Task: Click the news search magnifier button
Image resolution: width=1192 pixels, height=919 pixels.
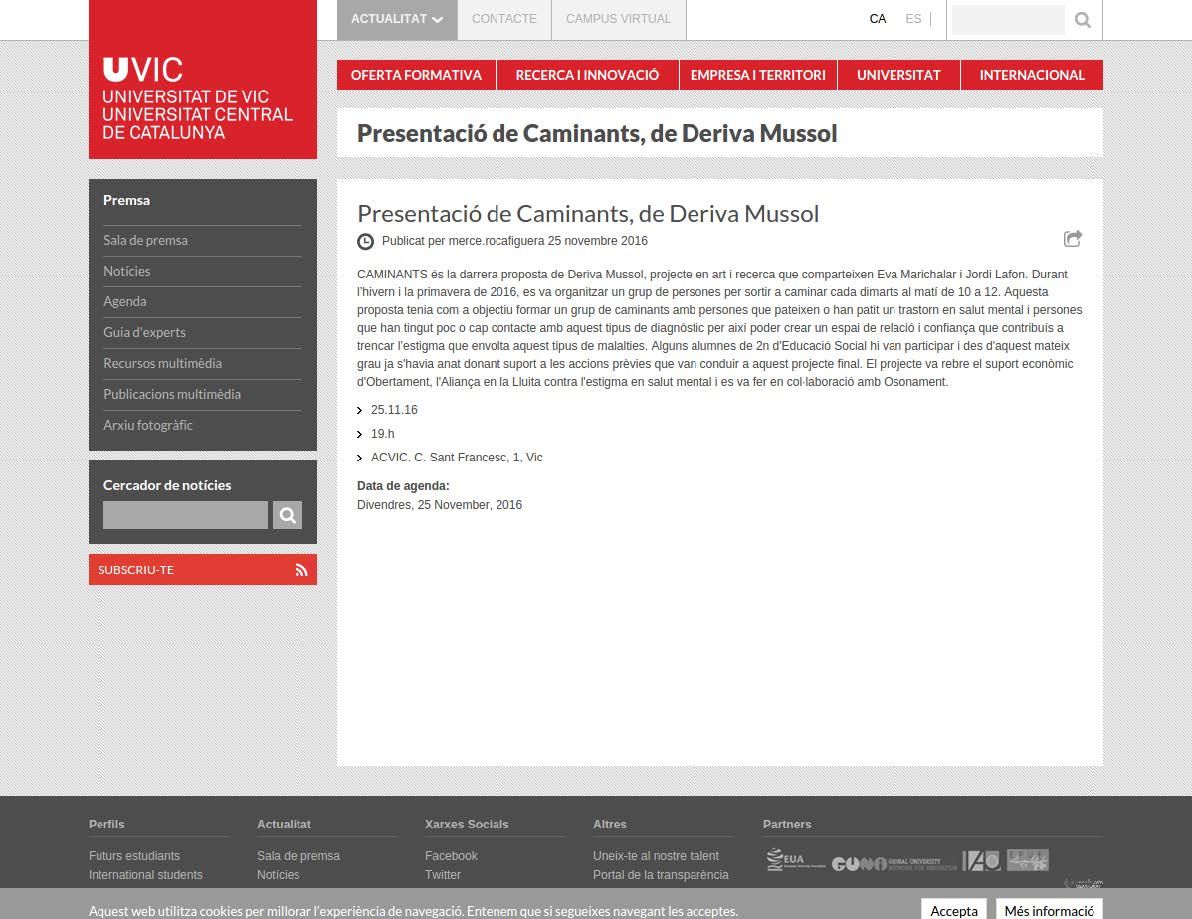Action: [287, 515]
